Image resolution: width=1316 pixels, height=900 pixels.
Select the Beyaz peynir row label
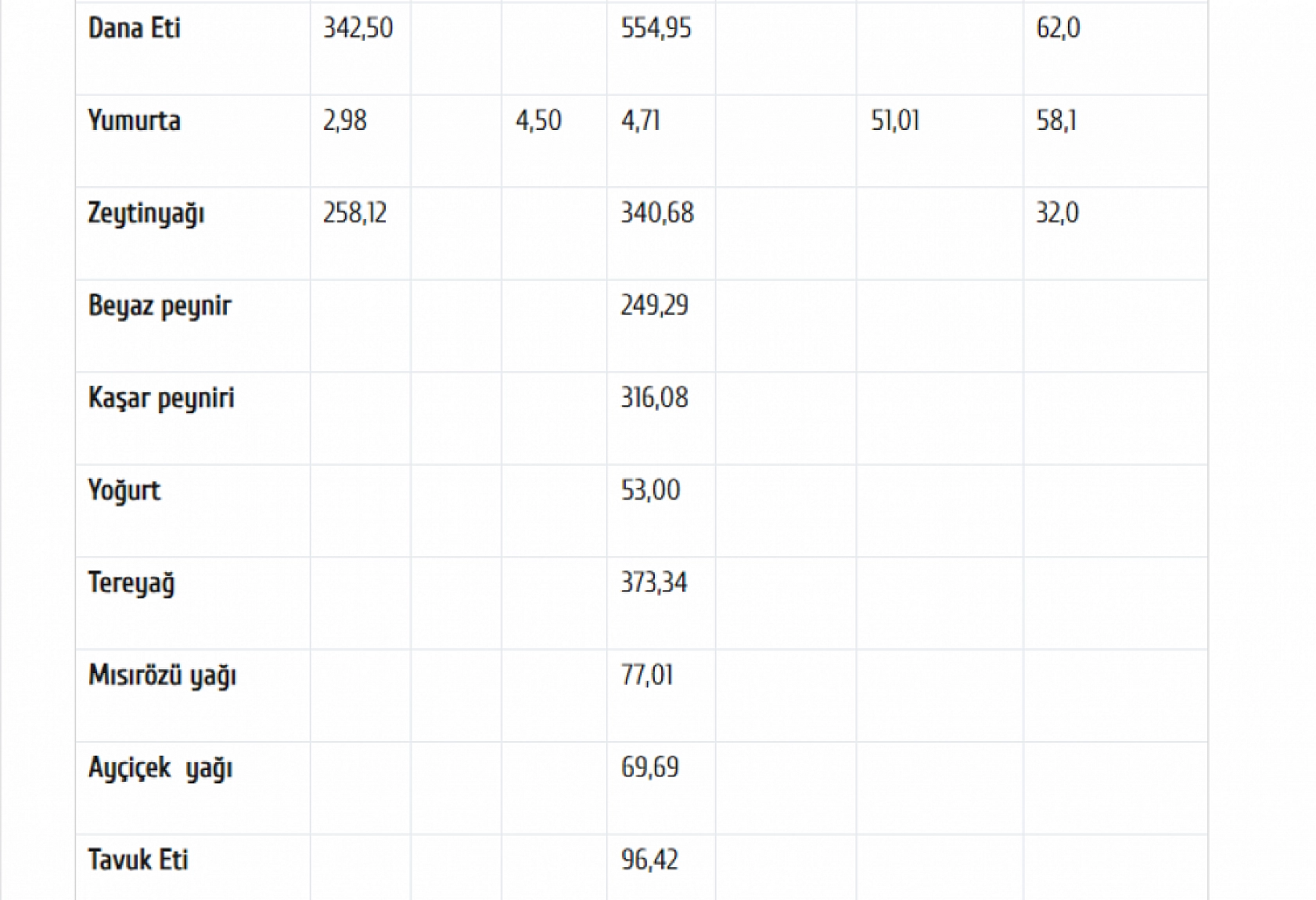click(x=160, y=306)
